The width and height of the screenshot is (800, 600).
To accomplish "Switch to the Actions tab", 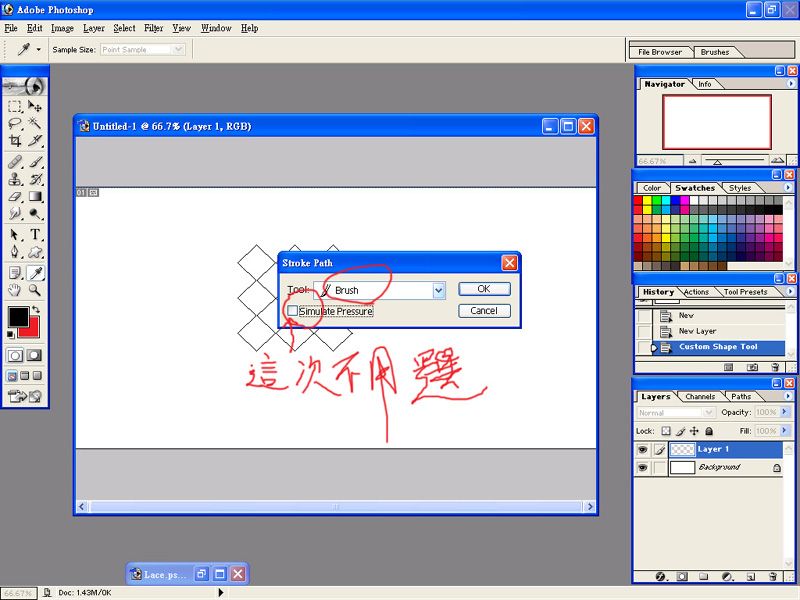I will (x=696, y=292).
